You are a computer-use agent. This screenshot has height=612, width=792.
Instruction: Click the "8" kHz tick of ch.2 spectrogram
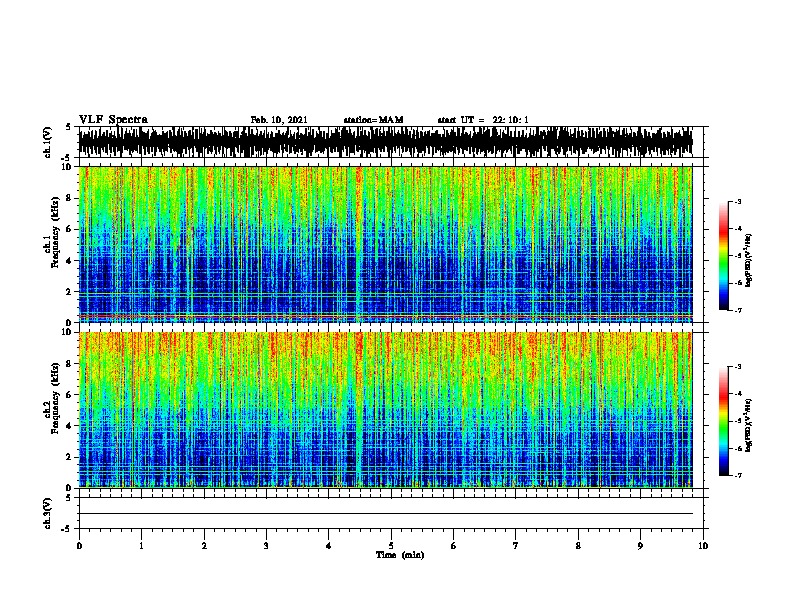tap(70, 364)
